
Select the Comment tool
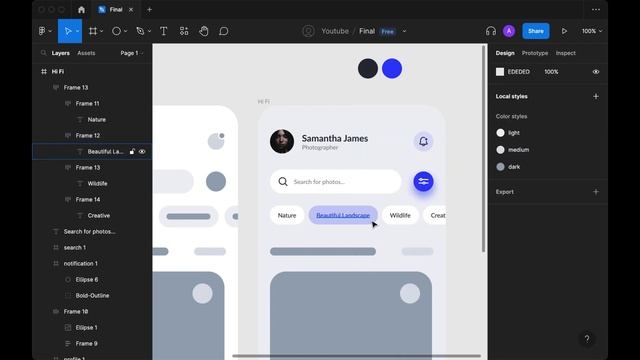coord(224,31)
